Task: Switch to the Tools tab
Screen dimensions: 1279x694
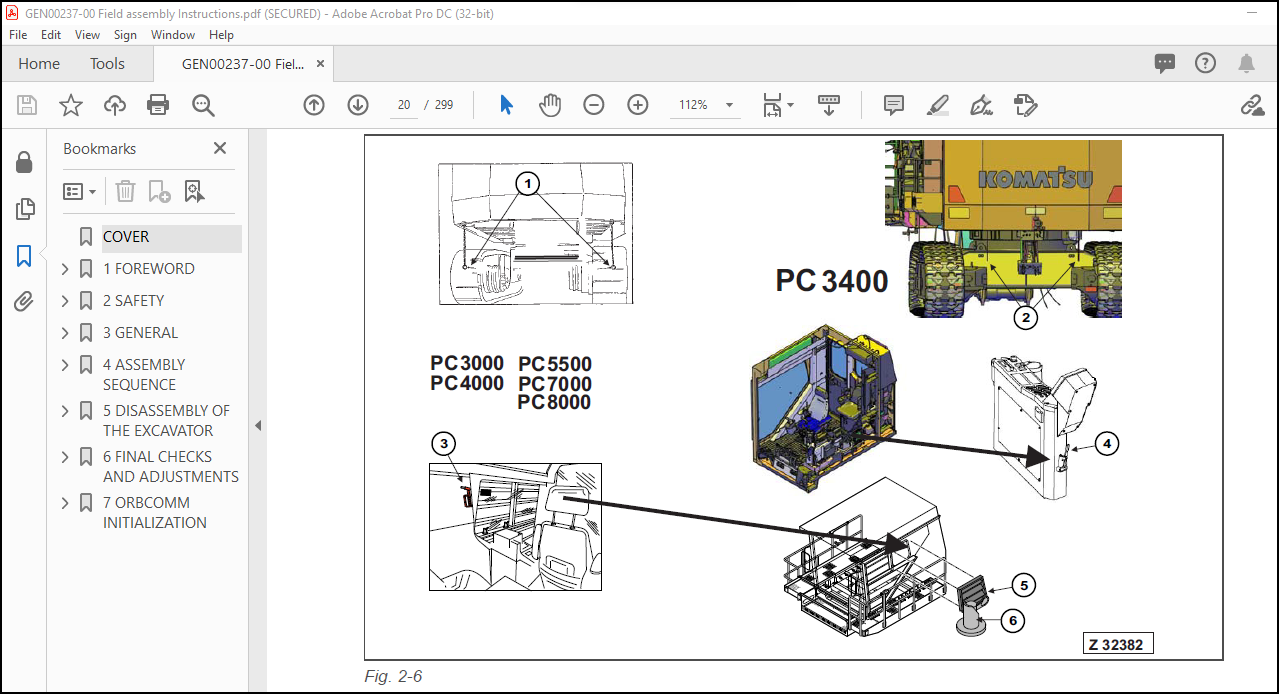Action: point(107,64)
